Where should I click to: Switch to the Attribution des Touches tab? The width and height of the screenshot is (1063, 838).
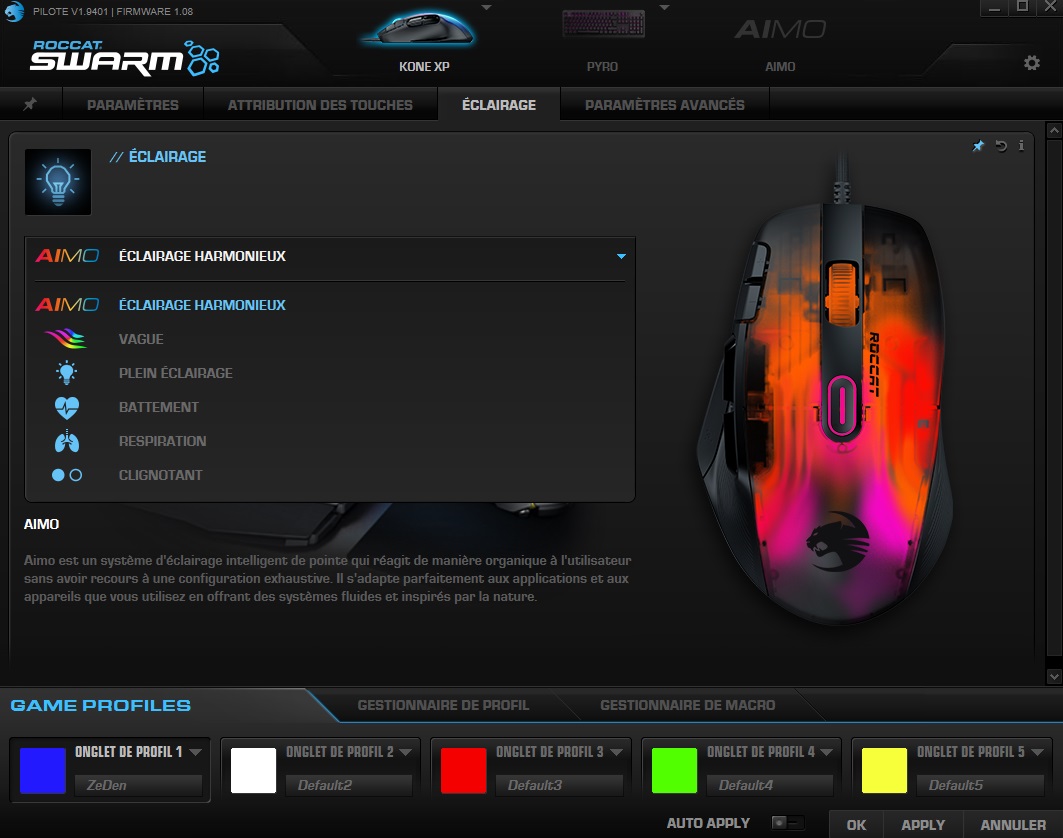pos(321,103)
